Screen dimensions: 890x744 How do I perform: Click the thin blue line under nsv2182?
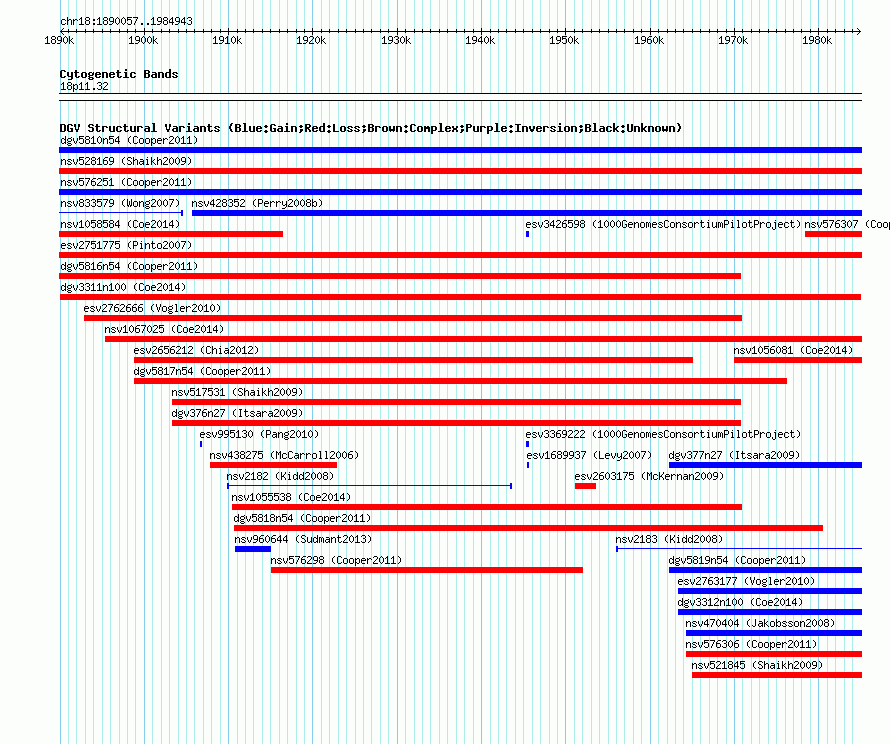(370, 486)
